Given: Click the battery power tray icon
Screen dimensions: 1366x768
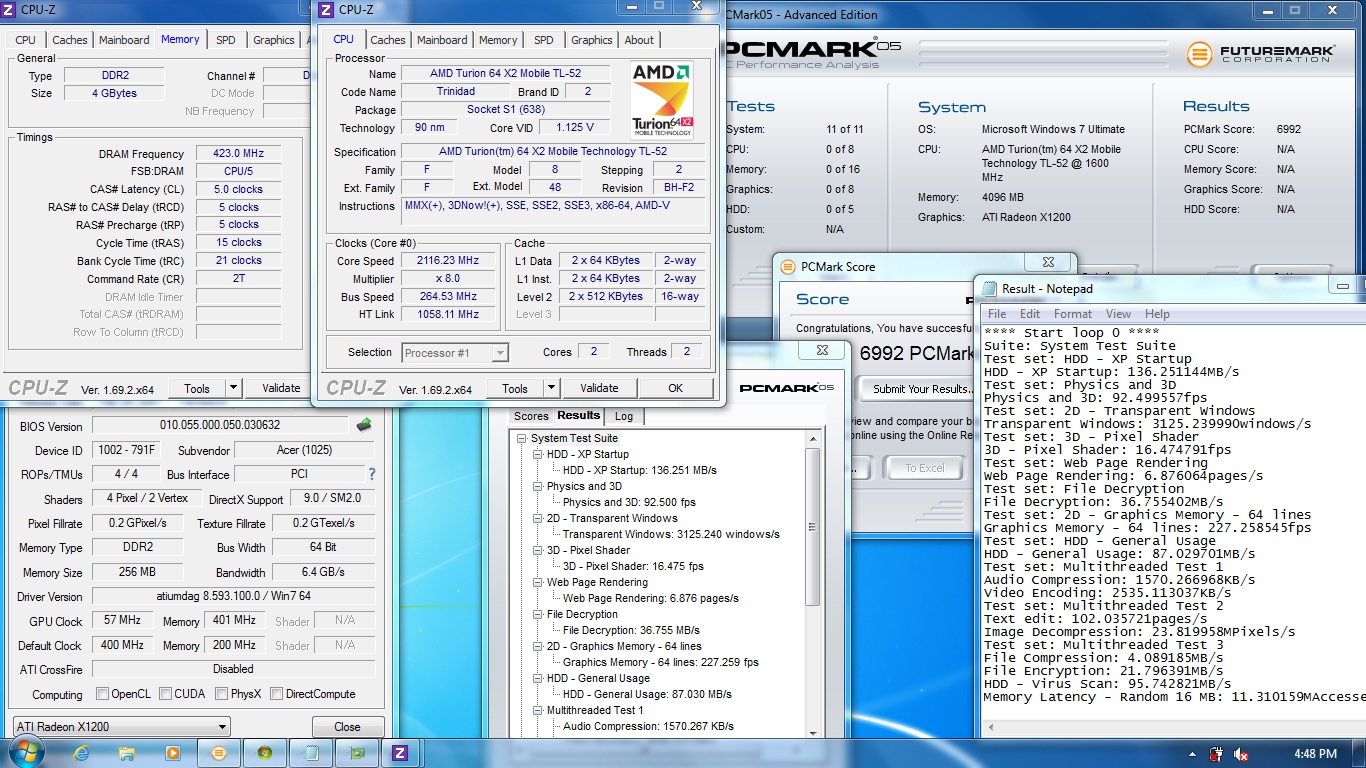Looking at the screenshot, I should click(1216, 754).
